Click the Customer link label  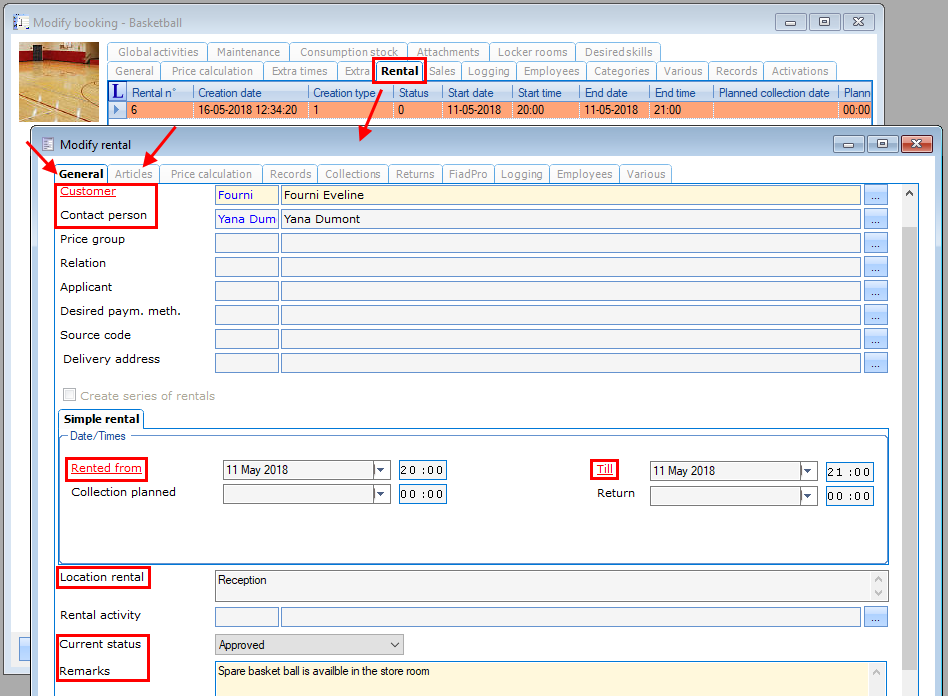[x=88, y=191]
